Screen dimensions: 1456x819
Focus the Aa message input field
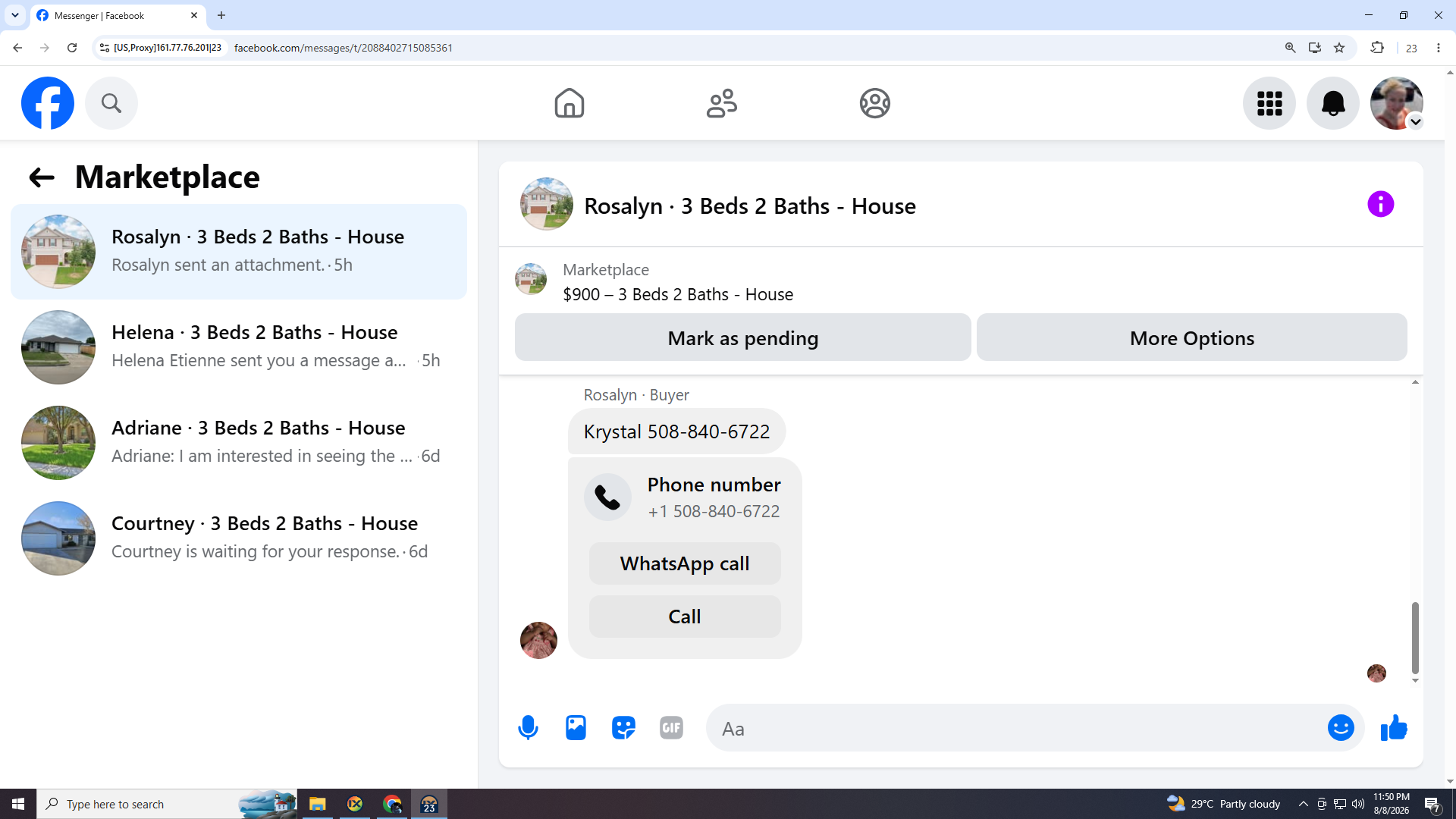pyautogui.click(x=1016, y=728)
